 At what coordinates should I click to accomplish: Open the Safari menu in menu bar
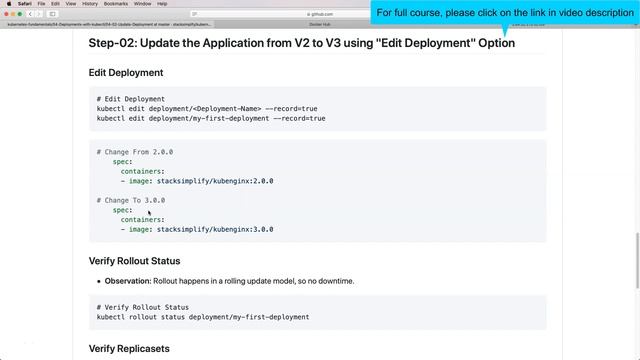[x=24, y=4]
